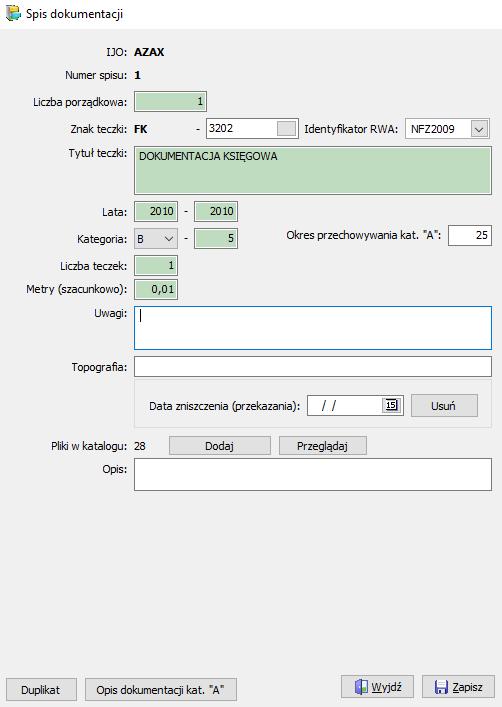Image resolution: width=502 pixels, height=707 pixels.
Task: Click the Liczba teczek field
Action: pyautogui.click(x=156, y=265)
